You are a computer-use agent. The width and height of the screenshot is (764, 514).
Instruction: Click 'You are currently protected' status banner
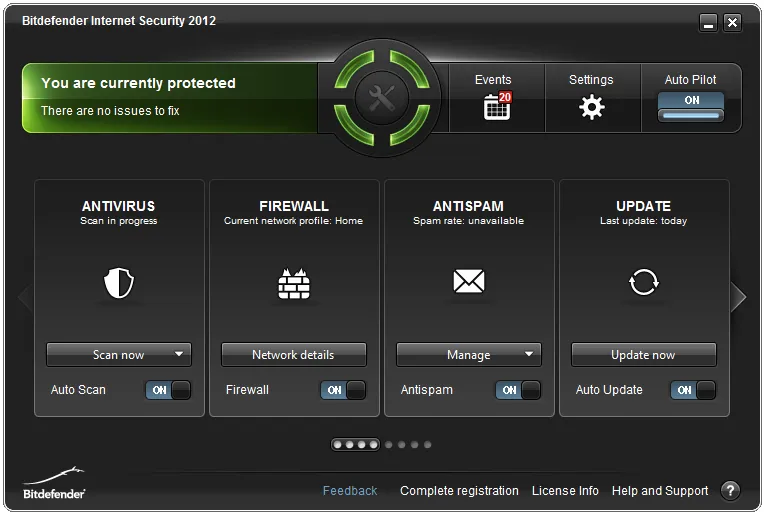click(138, 83)
